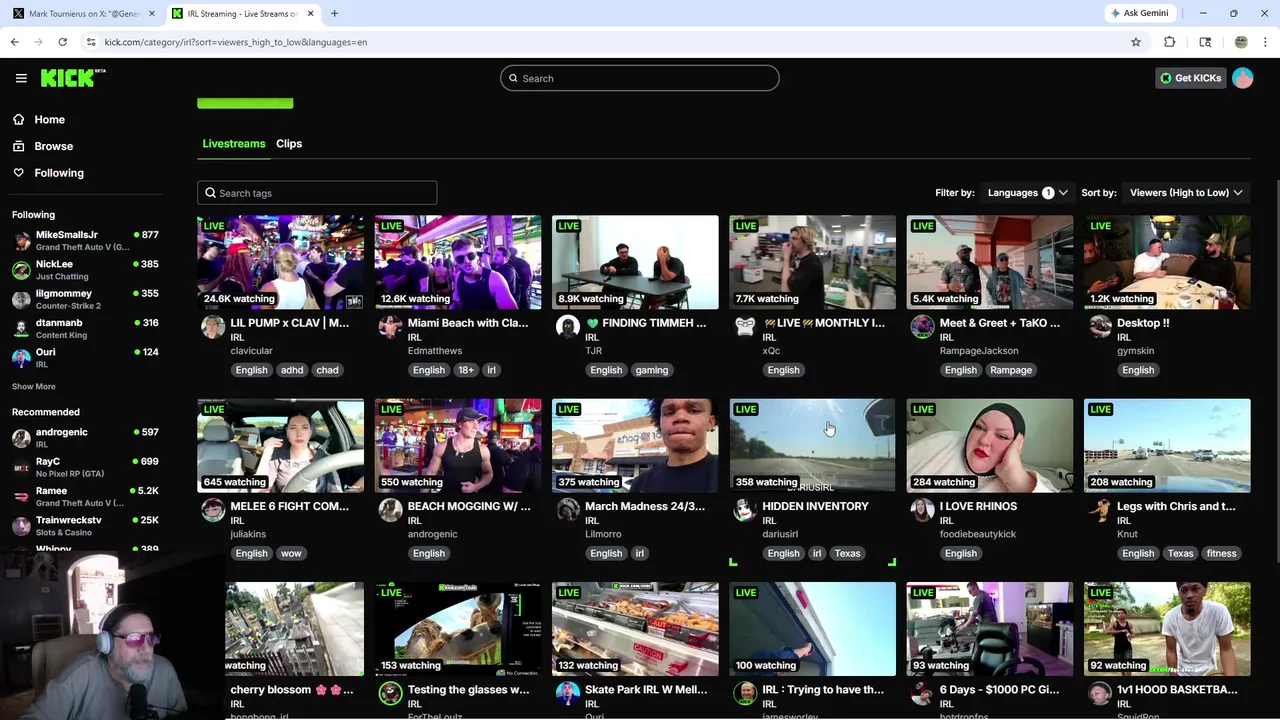Open the hamburger sidebar menu
The height and width of the screenshot is (720, 1280).
coord(21,78)
